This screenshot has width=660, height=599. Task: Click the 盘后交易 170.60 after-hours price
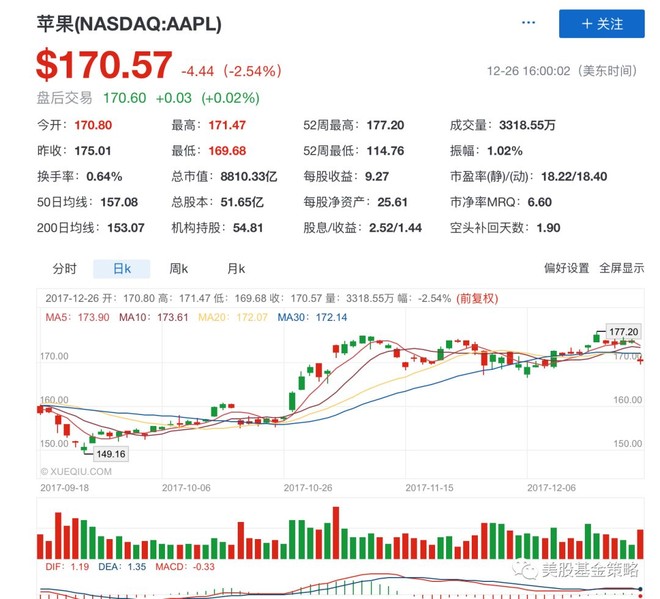point(125,99)
